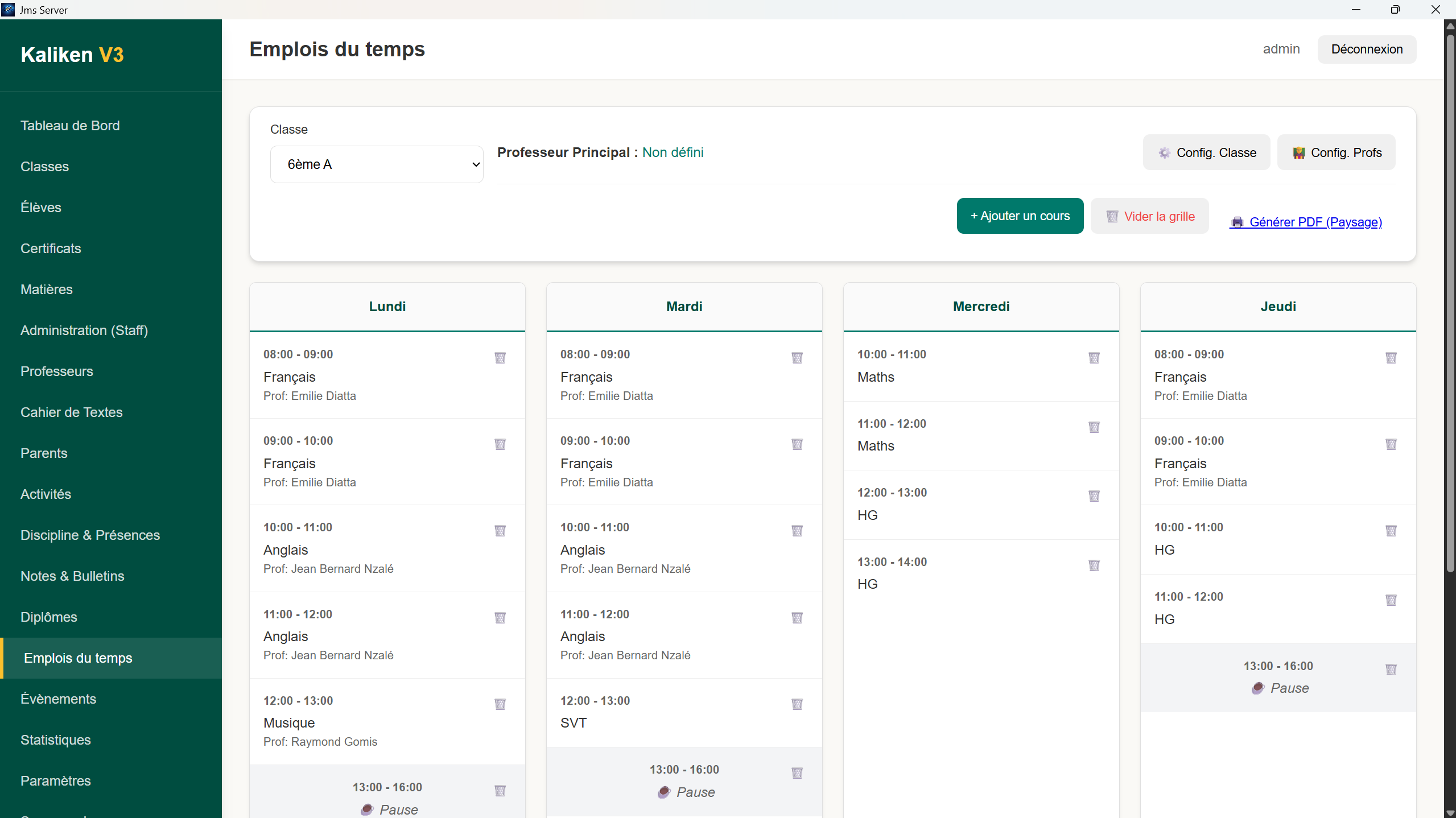Go to Notes & Bulletins menu
1456x818 pixels.
tap(72, 576)
